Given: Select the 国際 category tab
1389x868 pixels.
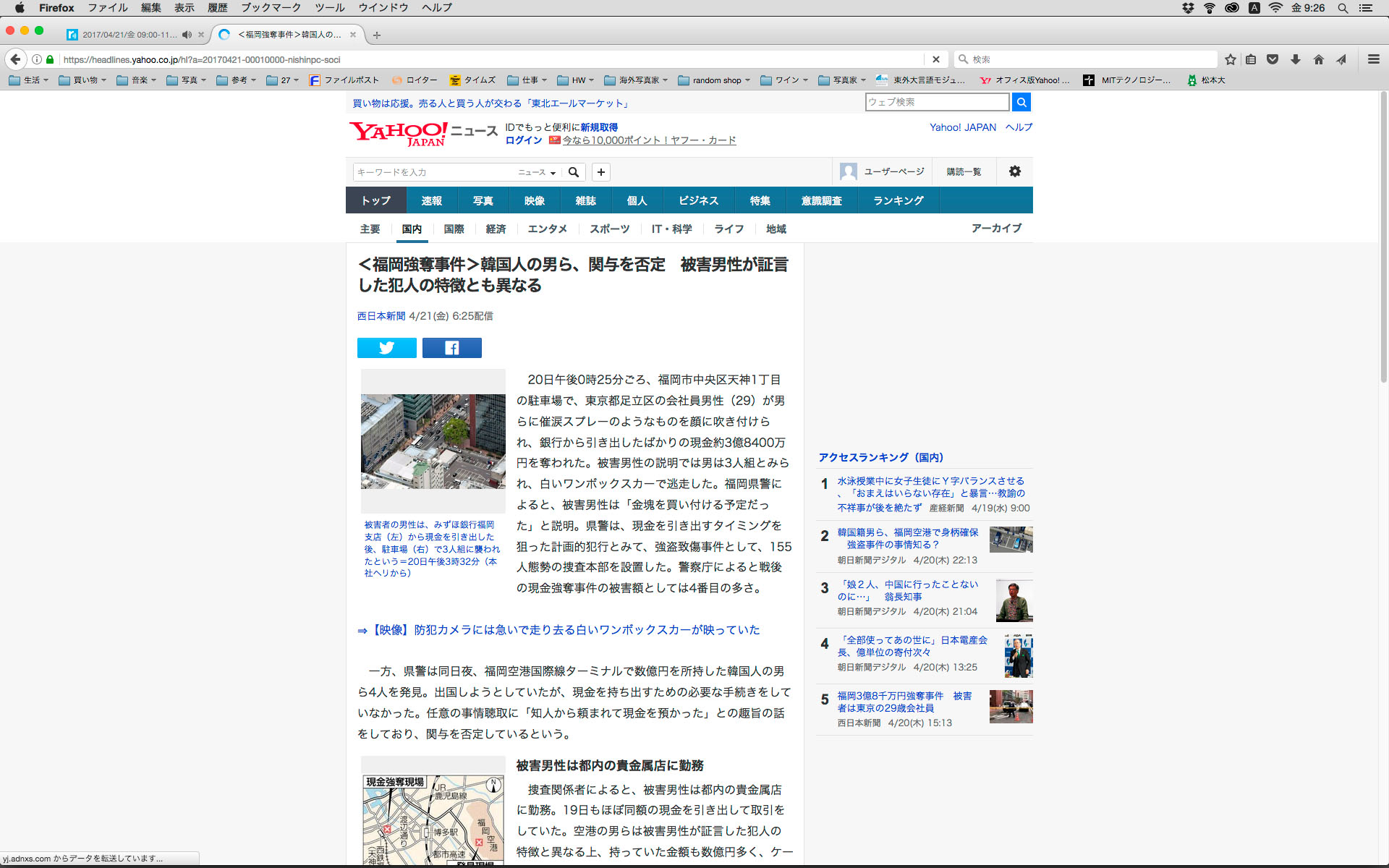Looking at the screenshot, I should click(454, 229).
